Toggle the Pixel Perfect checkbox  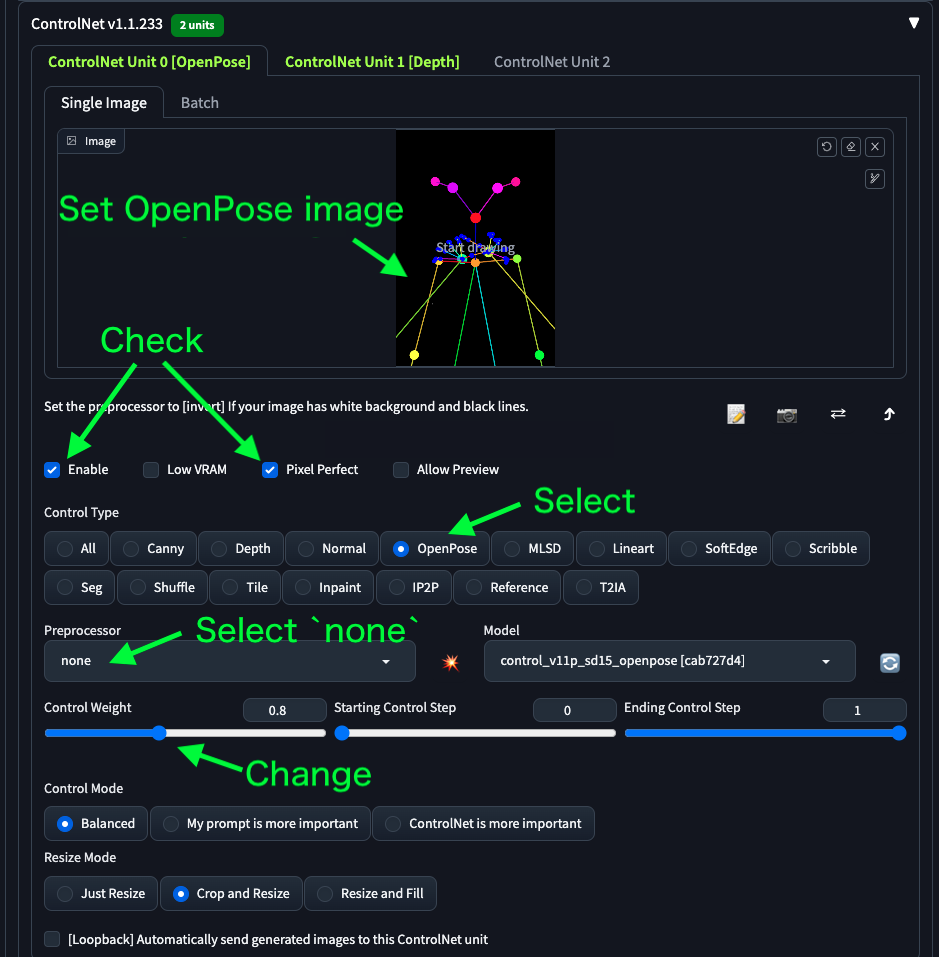[x=270, y=470]
